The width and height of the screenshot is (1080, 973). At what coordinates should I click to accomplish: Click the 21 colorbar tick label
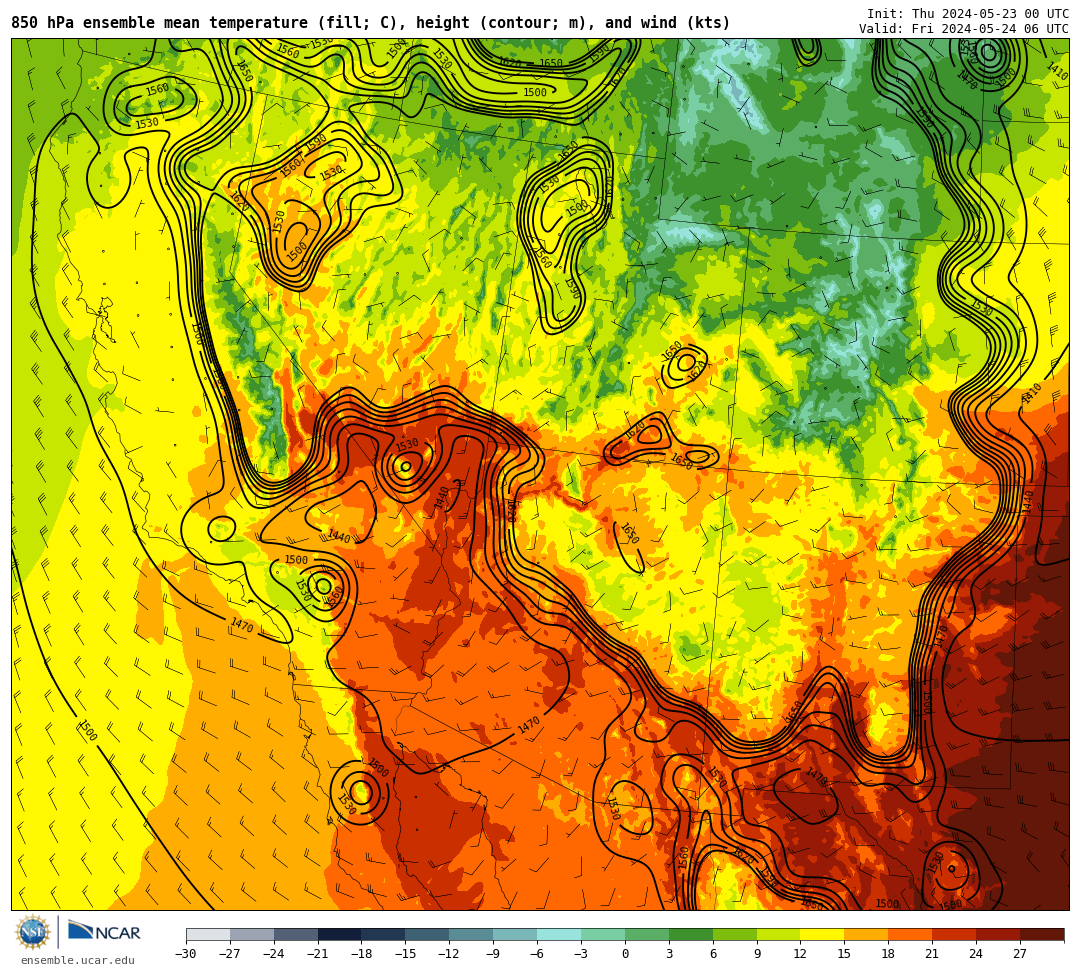[x=933, y=954]
